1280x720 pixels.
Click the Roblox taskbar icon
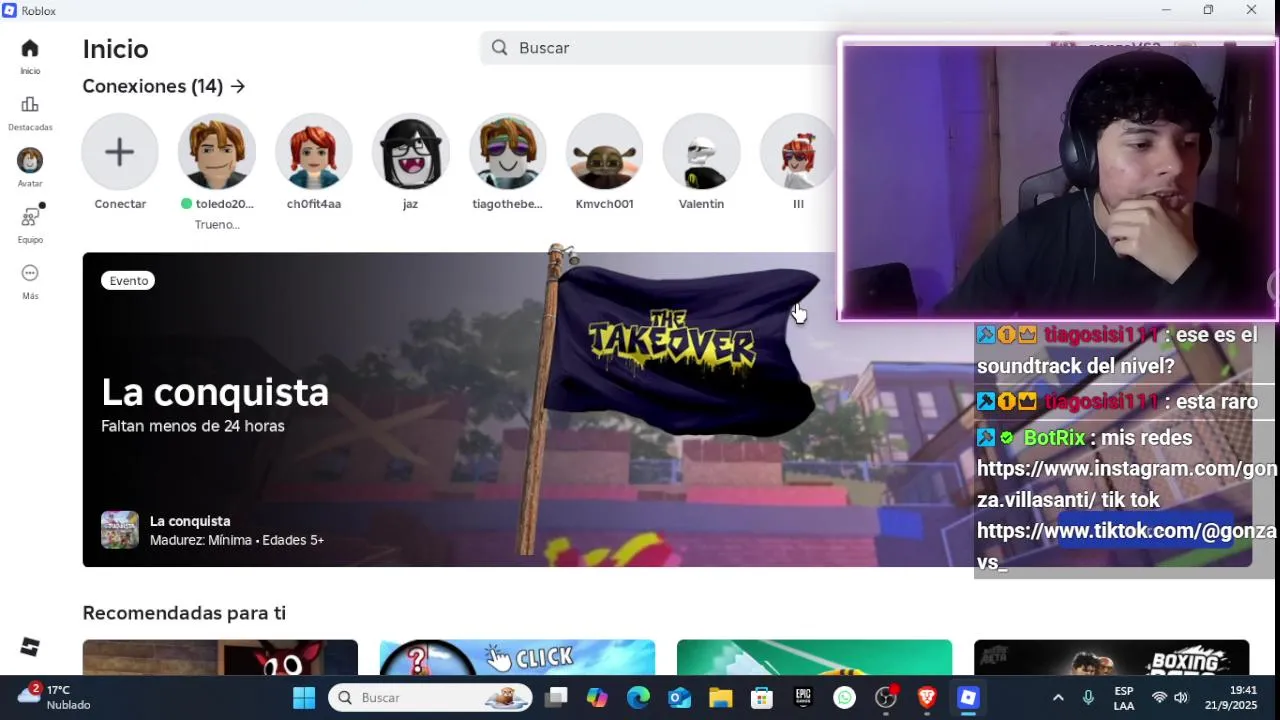point(968,698)
